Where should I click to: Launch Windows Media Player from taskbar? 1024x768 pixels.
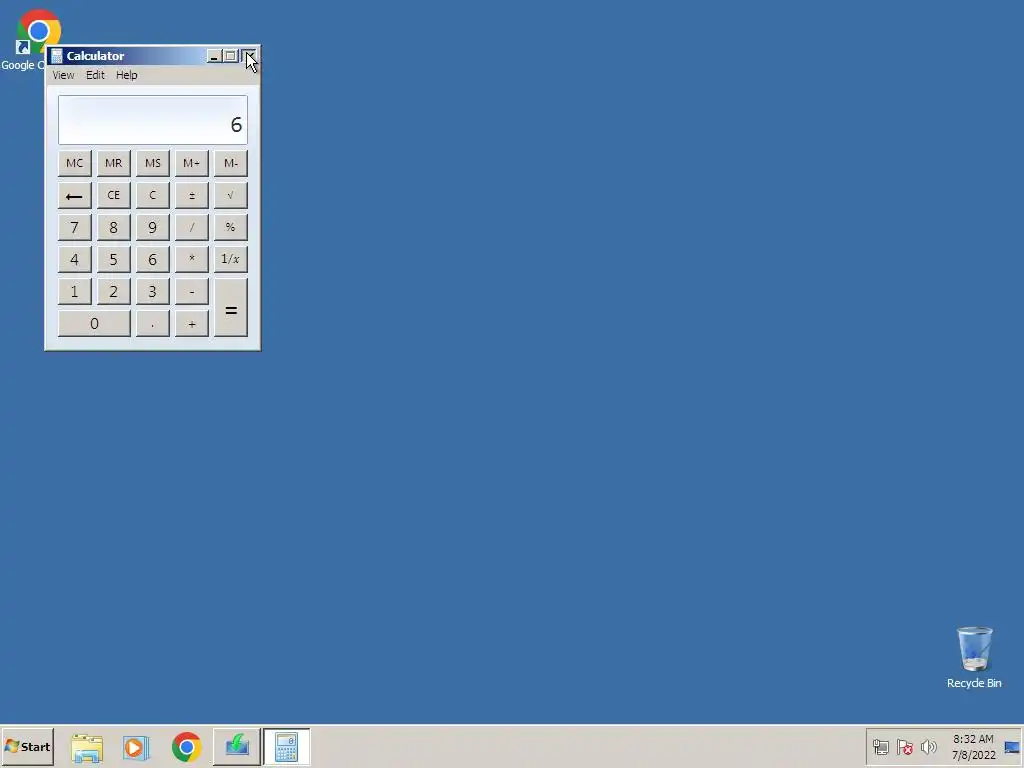(136, 747)
